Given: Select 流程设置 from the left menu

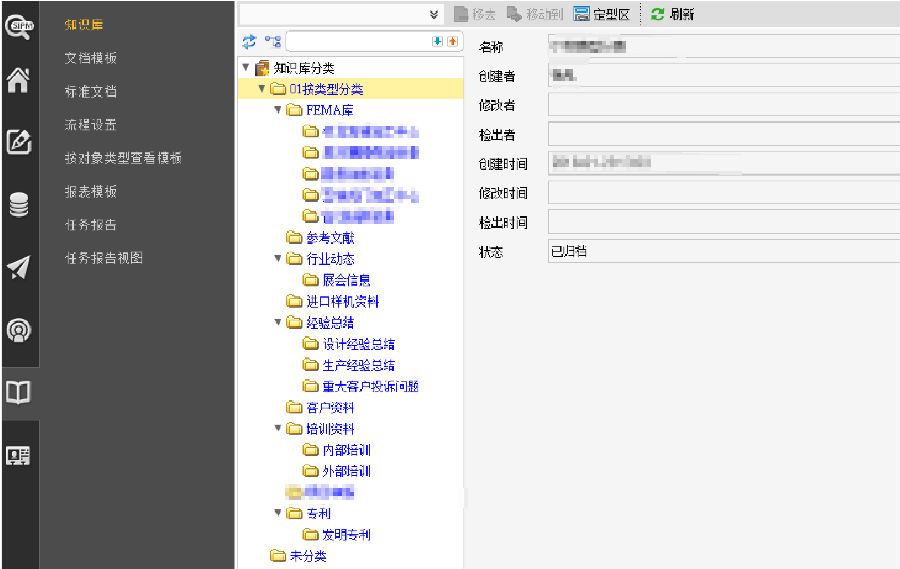Looking at the screenshot, I should point(91,125).
